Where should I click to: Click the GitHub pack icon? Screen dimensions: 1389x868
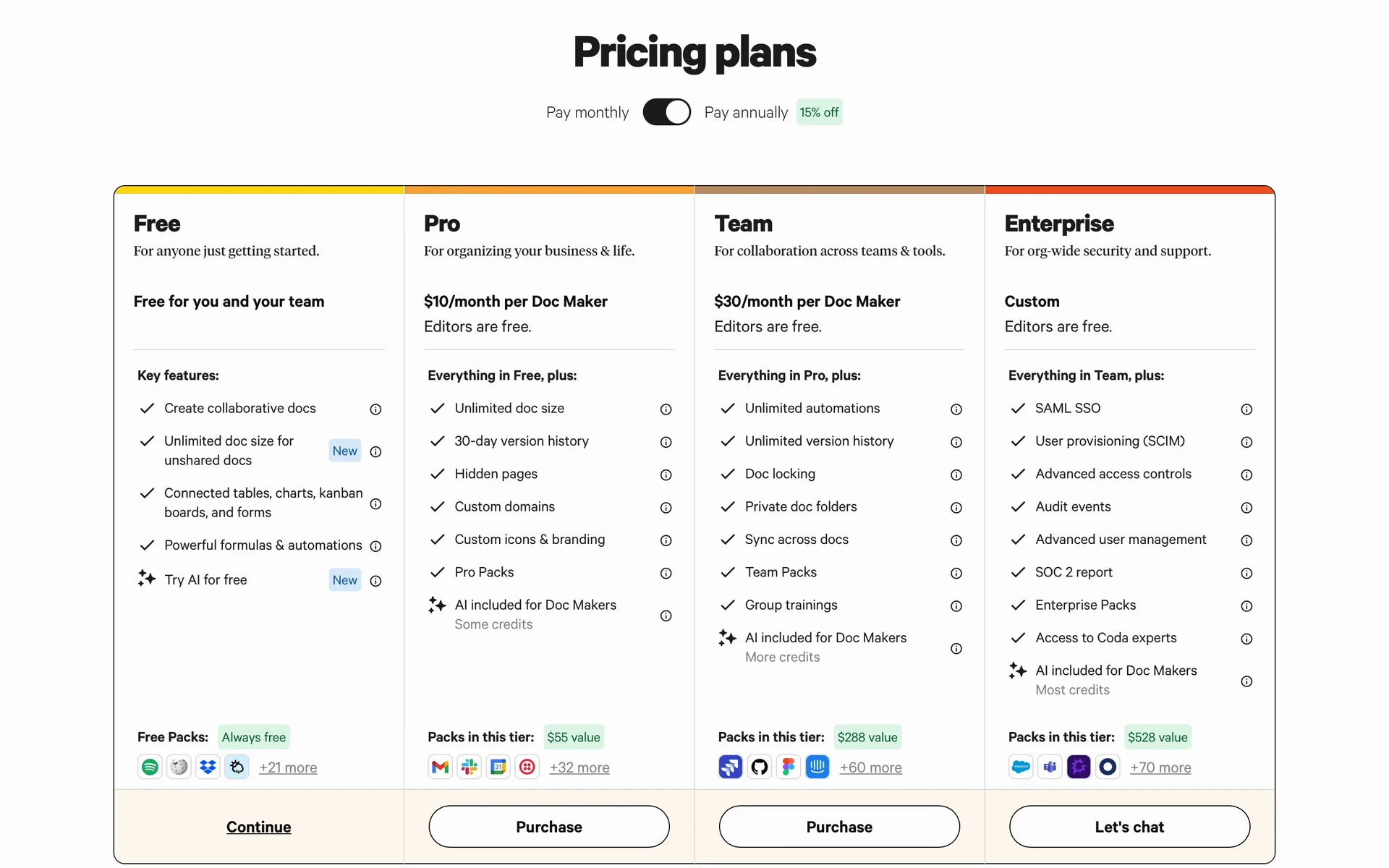(760, 767)
